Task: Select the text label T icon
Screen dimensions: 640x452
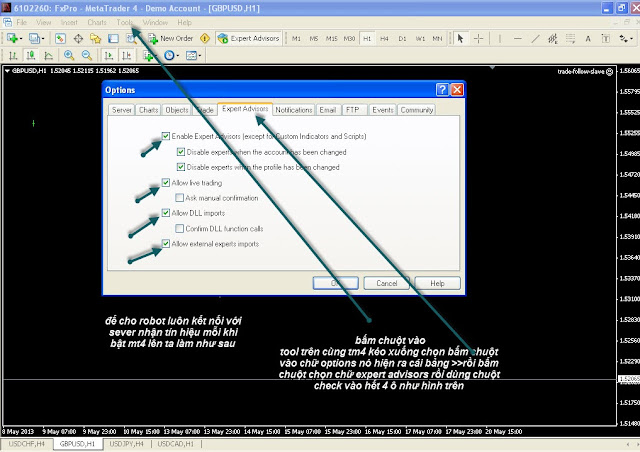Action: pos(606,38)
